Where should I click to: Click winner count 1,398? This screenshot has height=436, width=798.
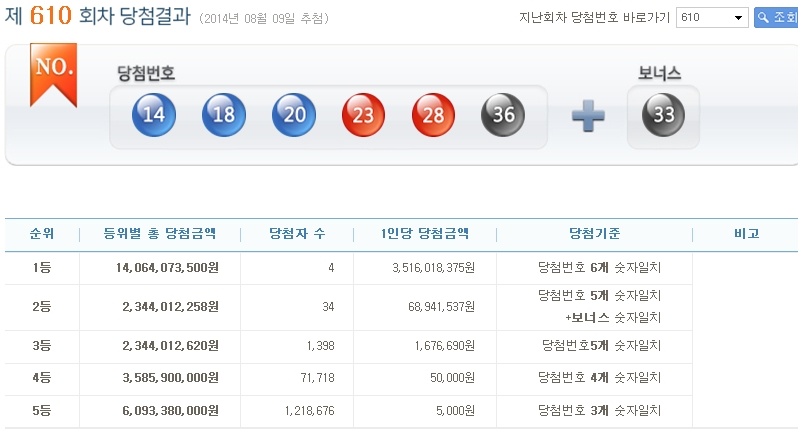[x=321, y=346]
